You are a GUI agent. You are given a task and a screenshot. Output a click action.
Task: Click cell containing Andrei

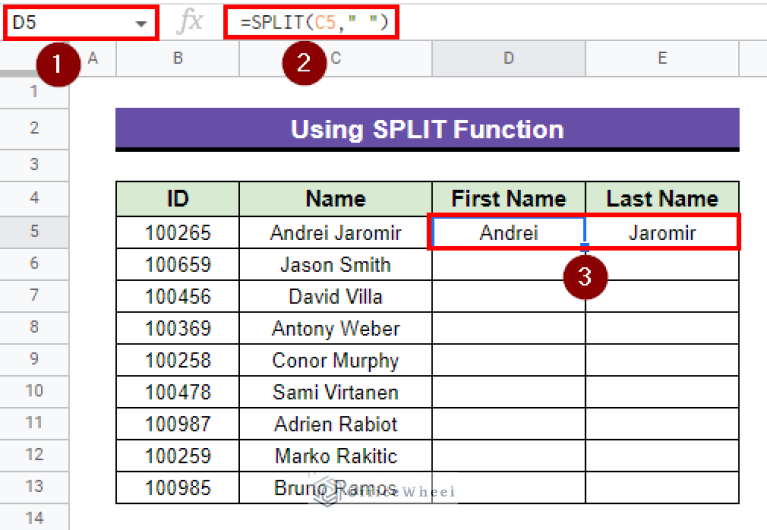(508, 233)
